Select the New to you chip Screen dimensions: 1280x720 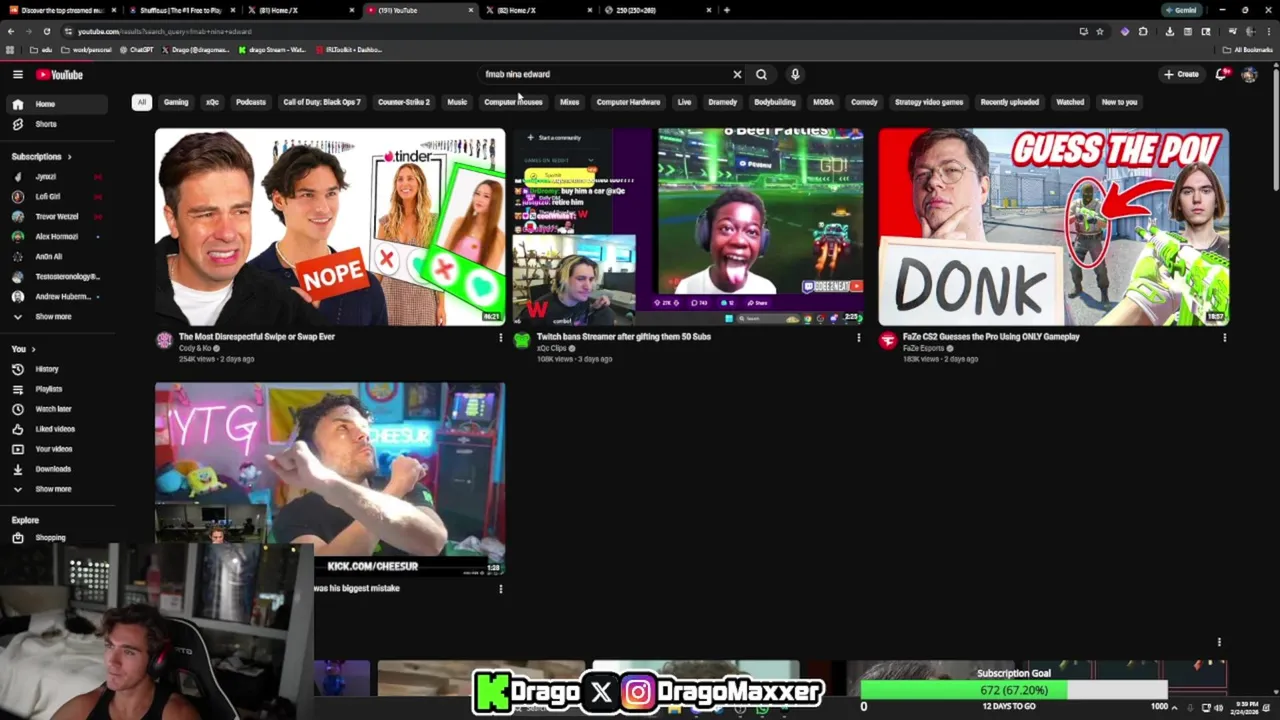1119,102
